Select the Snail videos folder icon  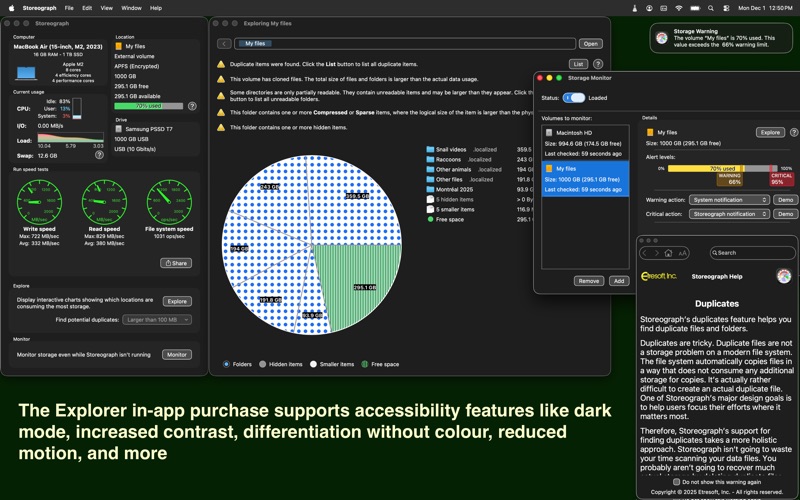[430, 149]
